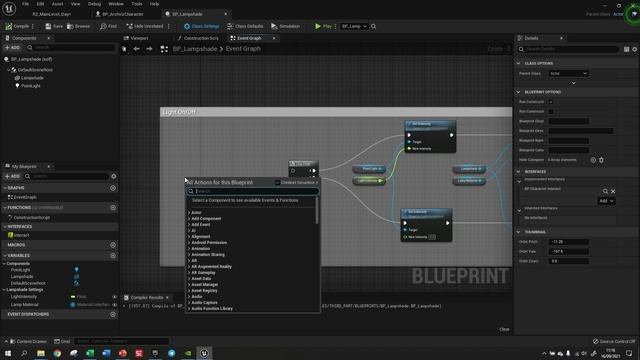Open Chrome from the taskbar
The width and height of the screenshot is (640, 360).
click(x=57, y=353)
